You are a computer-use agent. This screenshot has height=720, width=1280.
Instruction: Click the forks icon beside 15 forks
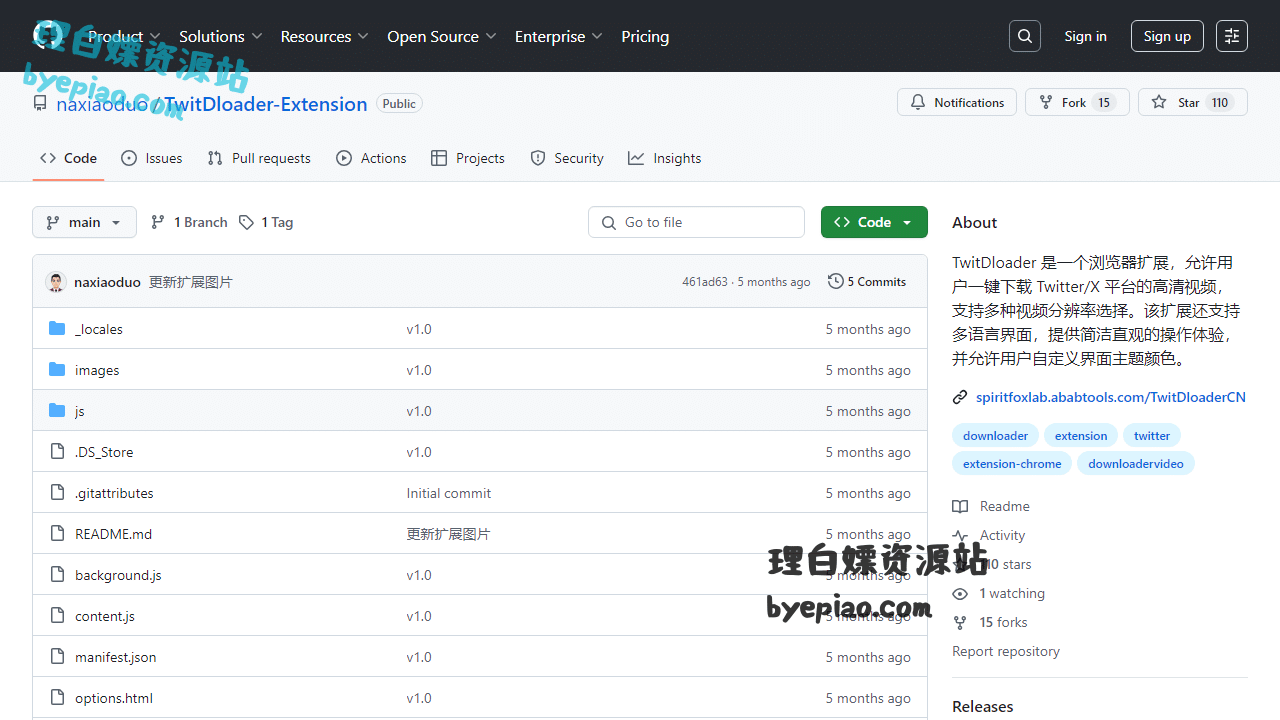coord(960,623)
